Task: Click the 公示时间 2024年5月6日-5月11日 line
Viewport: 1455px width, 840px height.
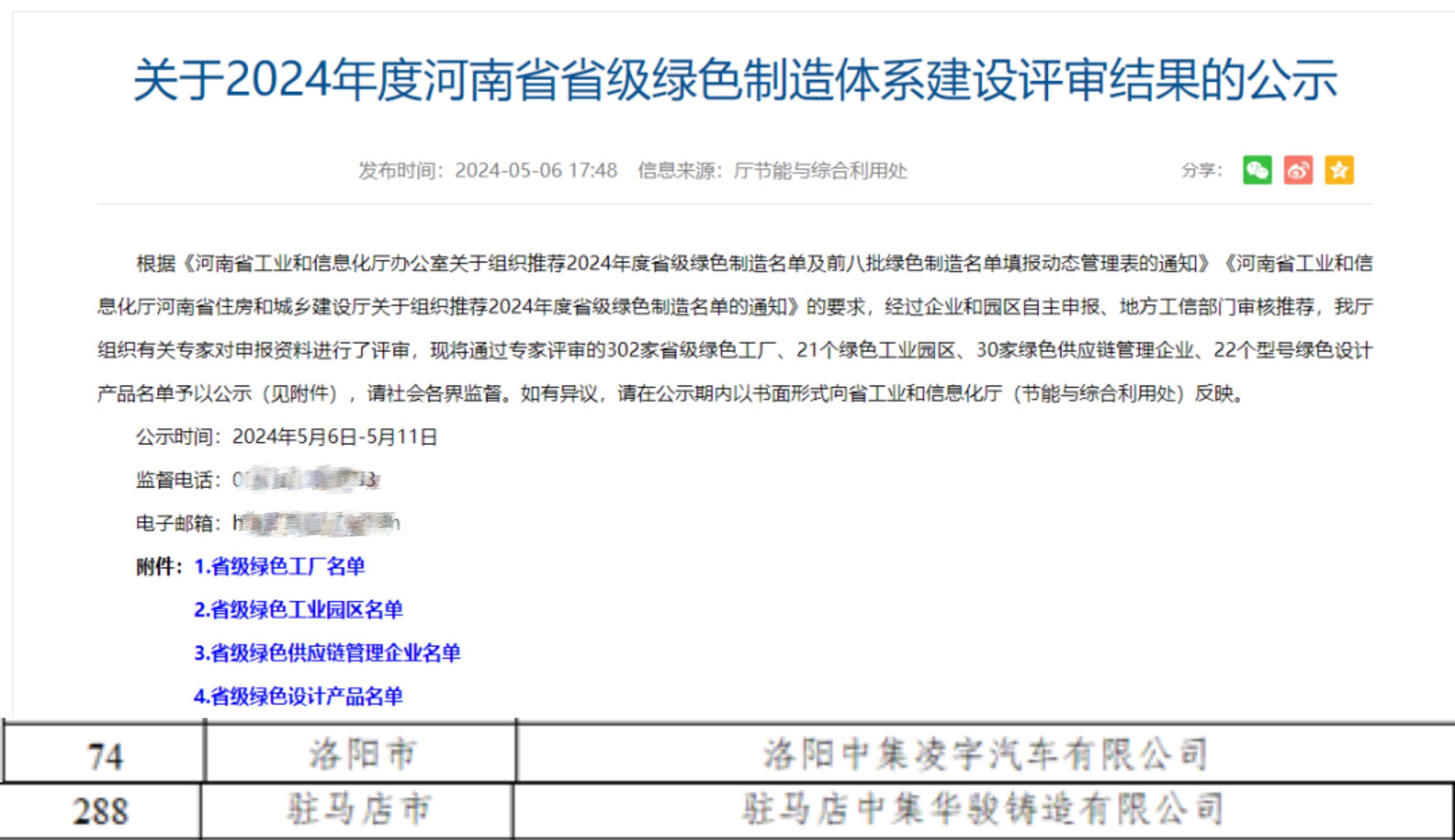Action: [x=286, y=437]
